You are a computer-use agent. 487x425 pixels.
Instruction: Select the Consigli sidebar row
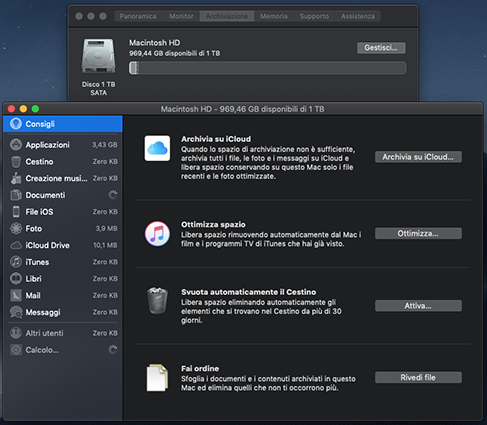tap(63, 124)
